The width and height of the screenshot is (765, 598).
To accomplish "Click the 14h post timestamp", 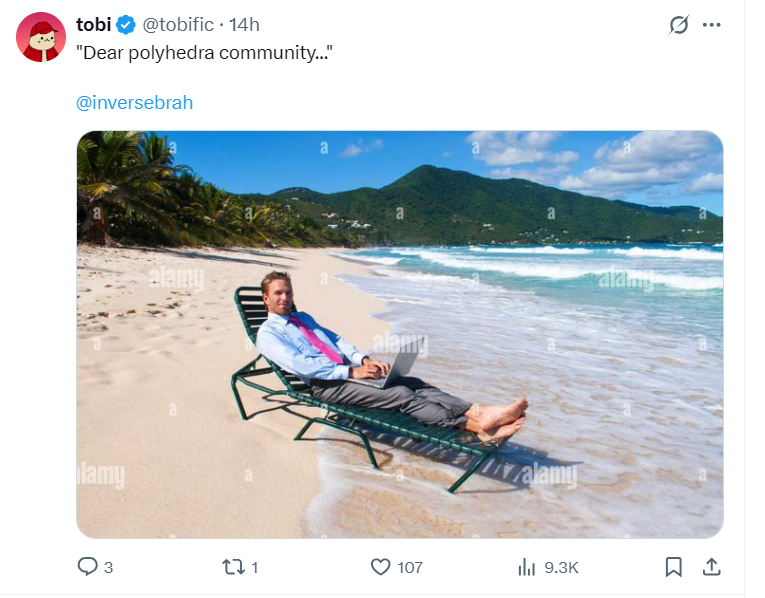I will (x=244, y=25).
